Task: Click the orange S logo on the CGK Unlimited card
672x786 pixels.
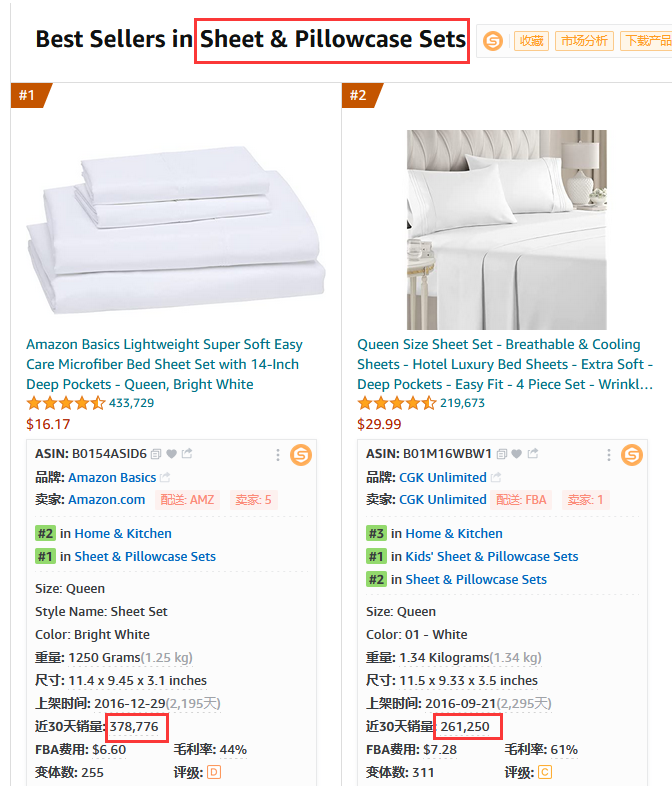Action: (632, 455)
